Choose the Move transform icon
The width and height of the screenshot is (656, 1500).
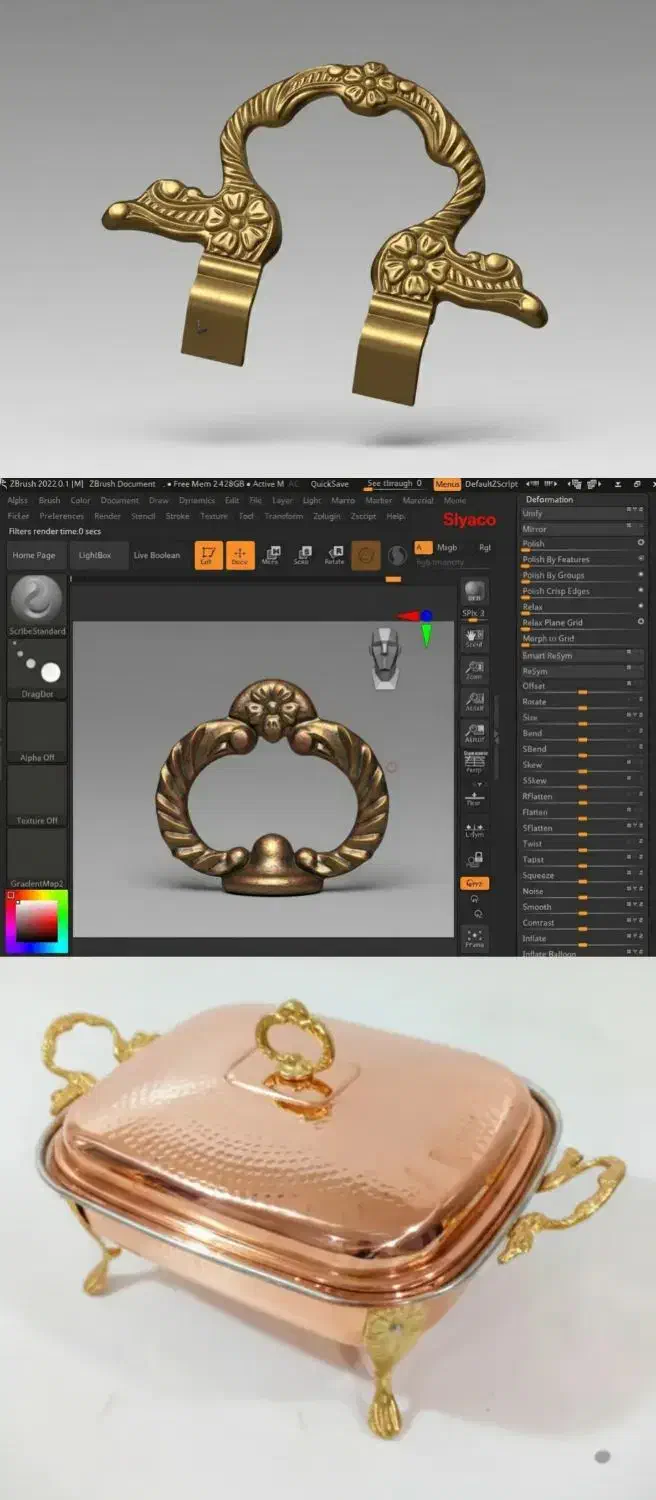point(270,555)
